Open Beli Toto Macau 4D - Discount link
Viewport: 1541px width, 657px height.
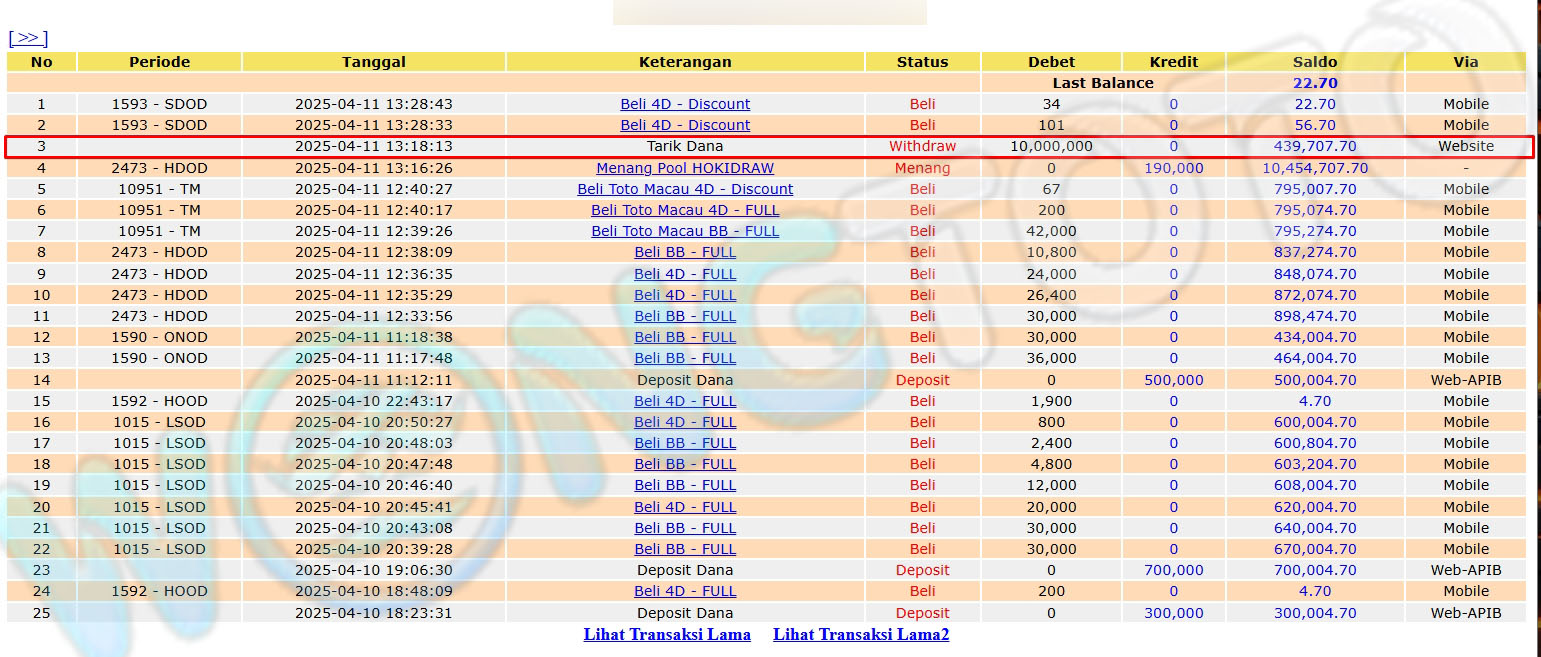point(685,189)
